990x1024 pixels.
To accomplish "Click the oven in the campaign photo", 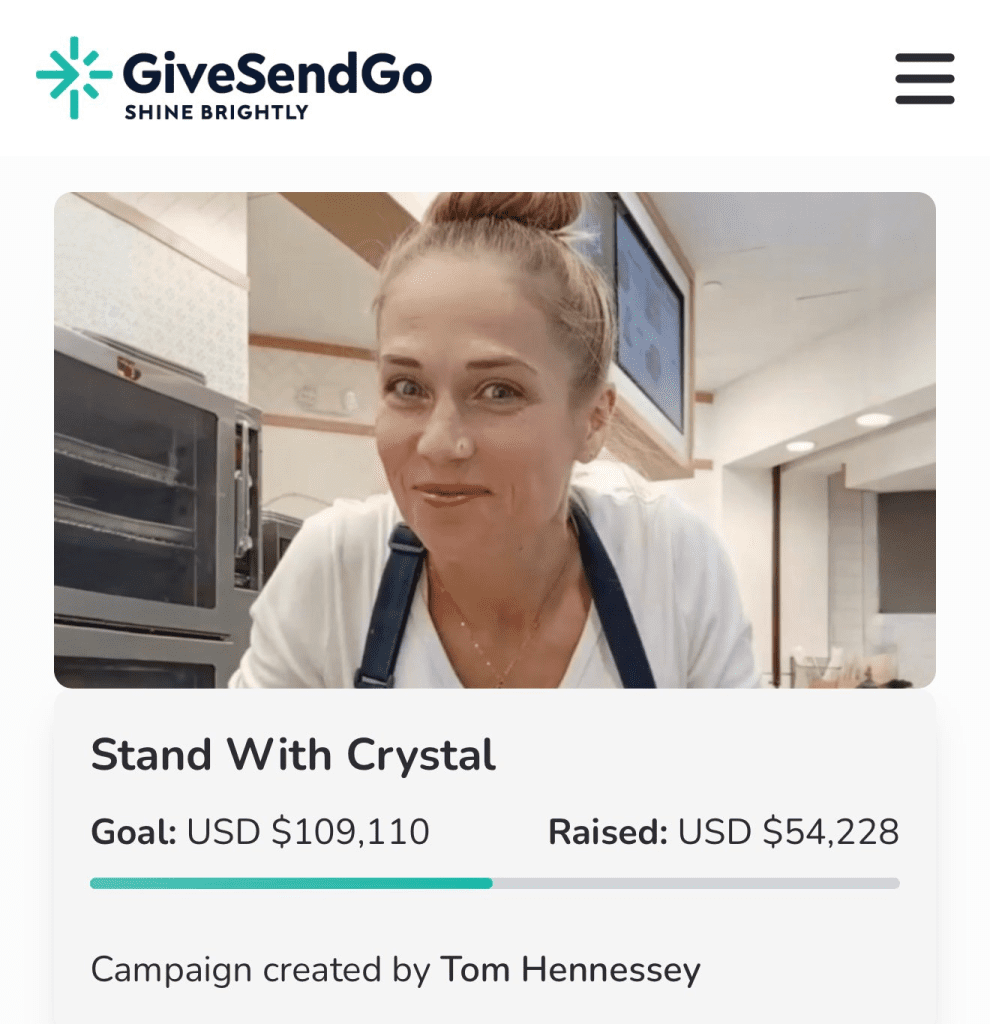I will (x=157, y=509).
